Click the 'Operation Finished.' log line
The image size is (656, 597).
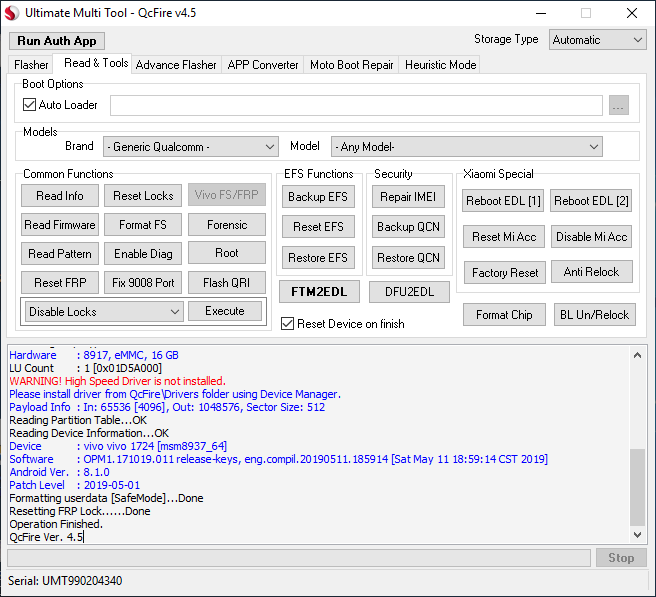(56, 524)
